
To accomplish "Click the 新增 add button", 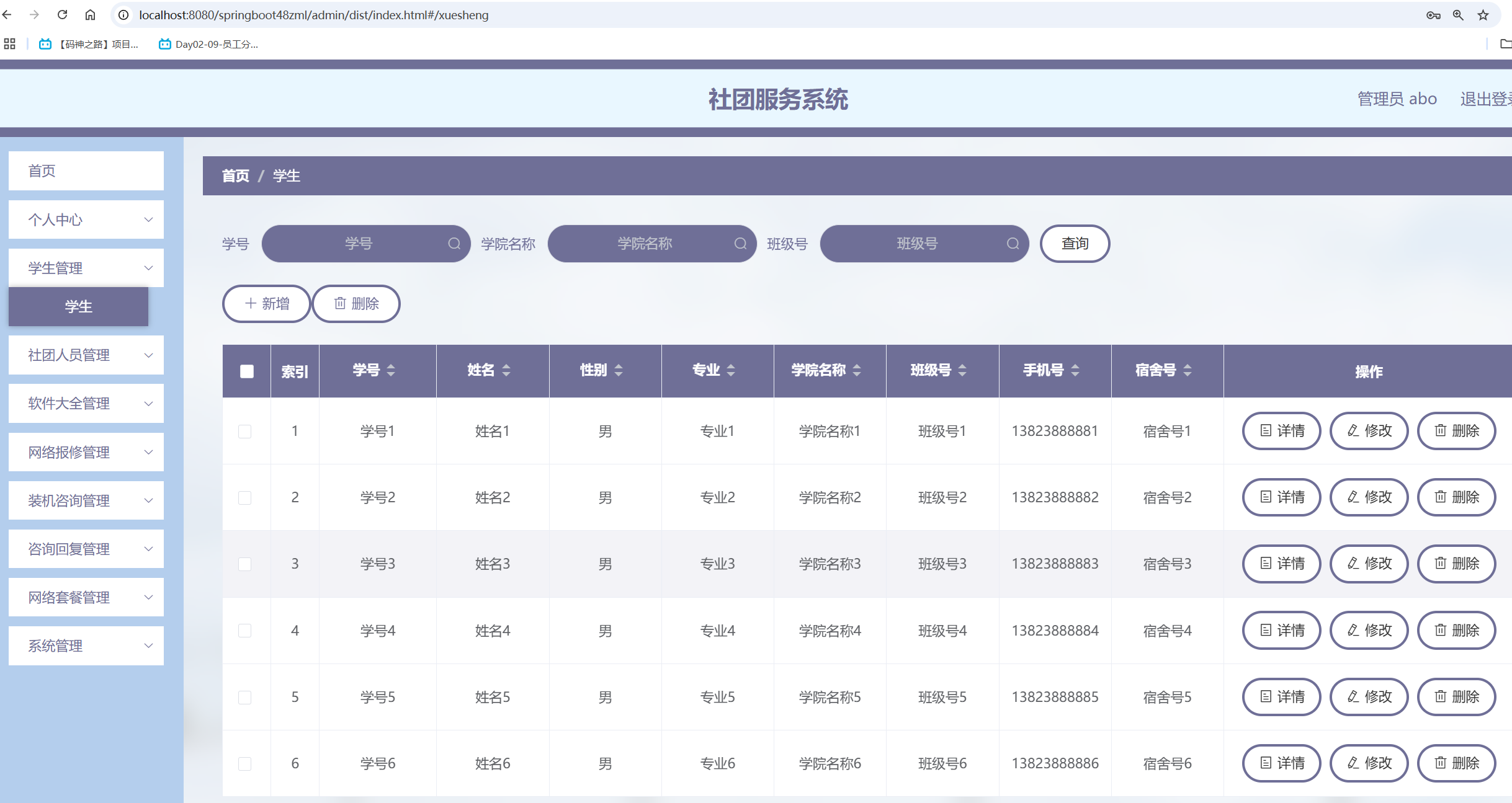I will [x=267, y=304].
